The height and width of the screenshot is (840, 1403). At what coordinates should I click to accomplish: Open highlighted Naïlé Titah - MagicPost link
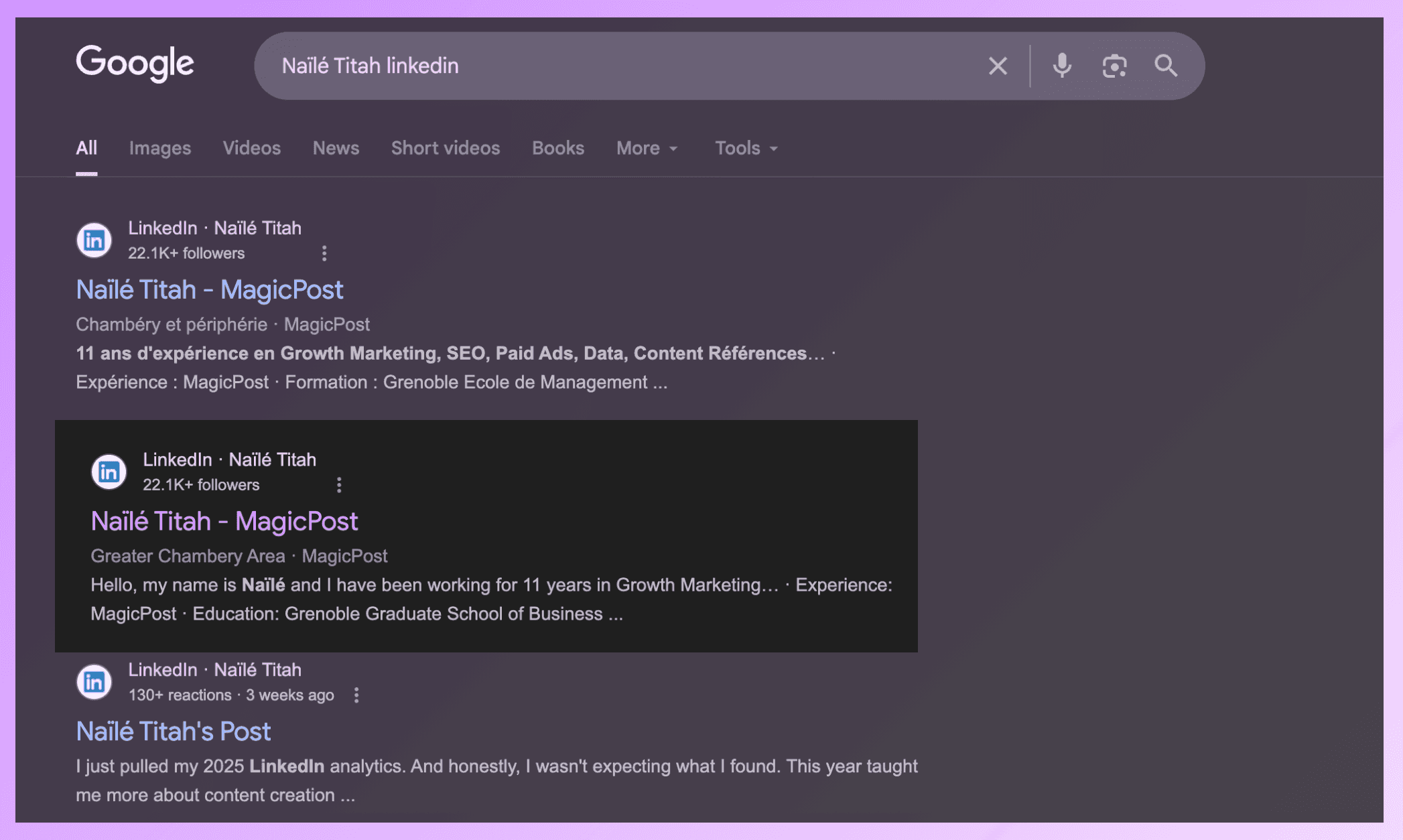(x=224, y=521)
